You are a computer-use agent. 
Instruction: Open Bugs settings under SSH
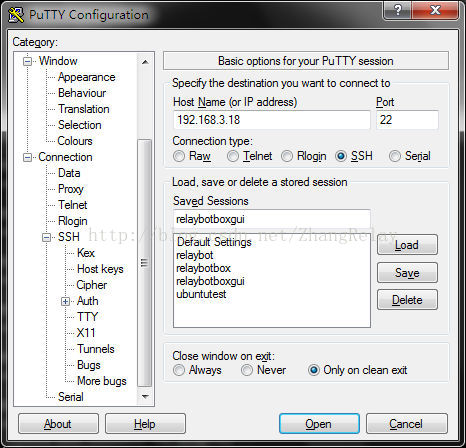89,365
